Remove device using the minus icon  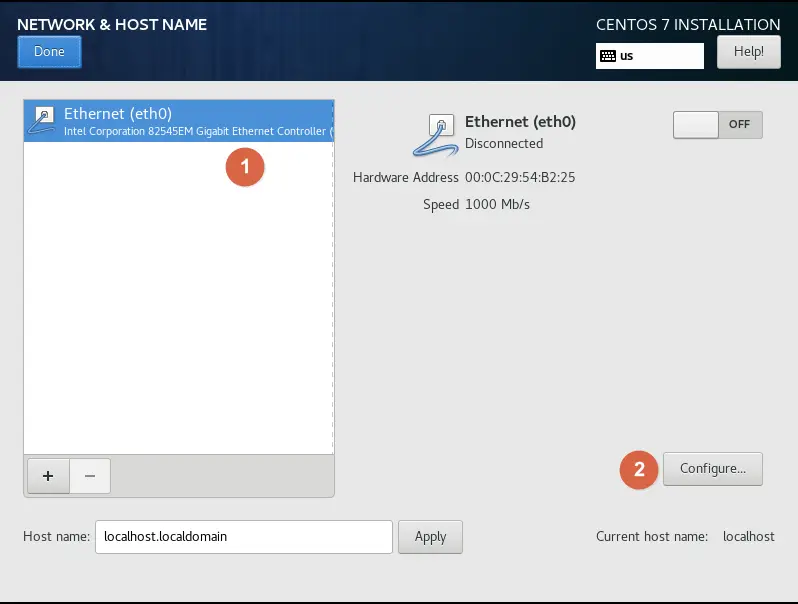[x=90, y=476]
